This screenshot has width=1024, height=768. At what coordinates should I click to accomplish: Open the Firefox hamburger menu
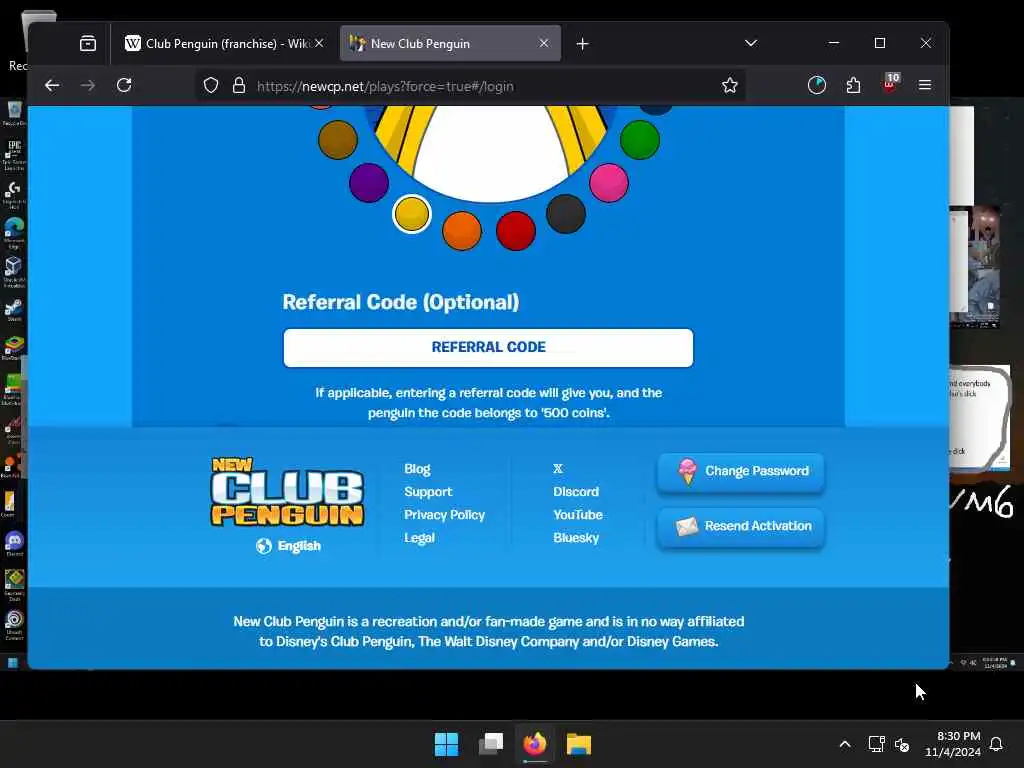925,86
